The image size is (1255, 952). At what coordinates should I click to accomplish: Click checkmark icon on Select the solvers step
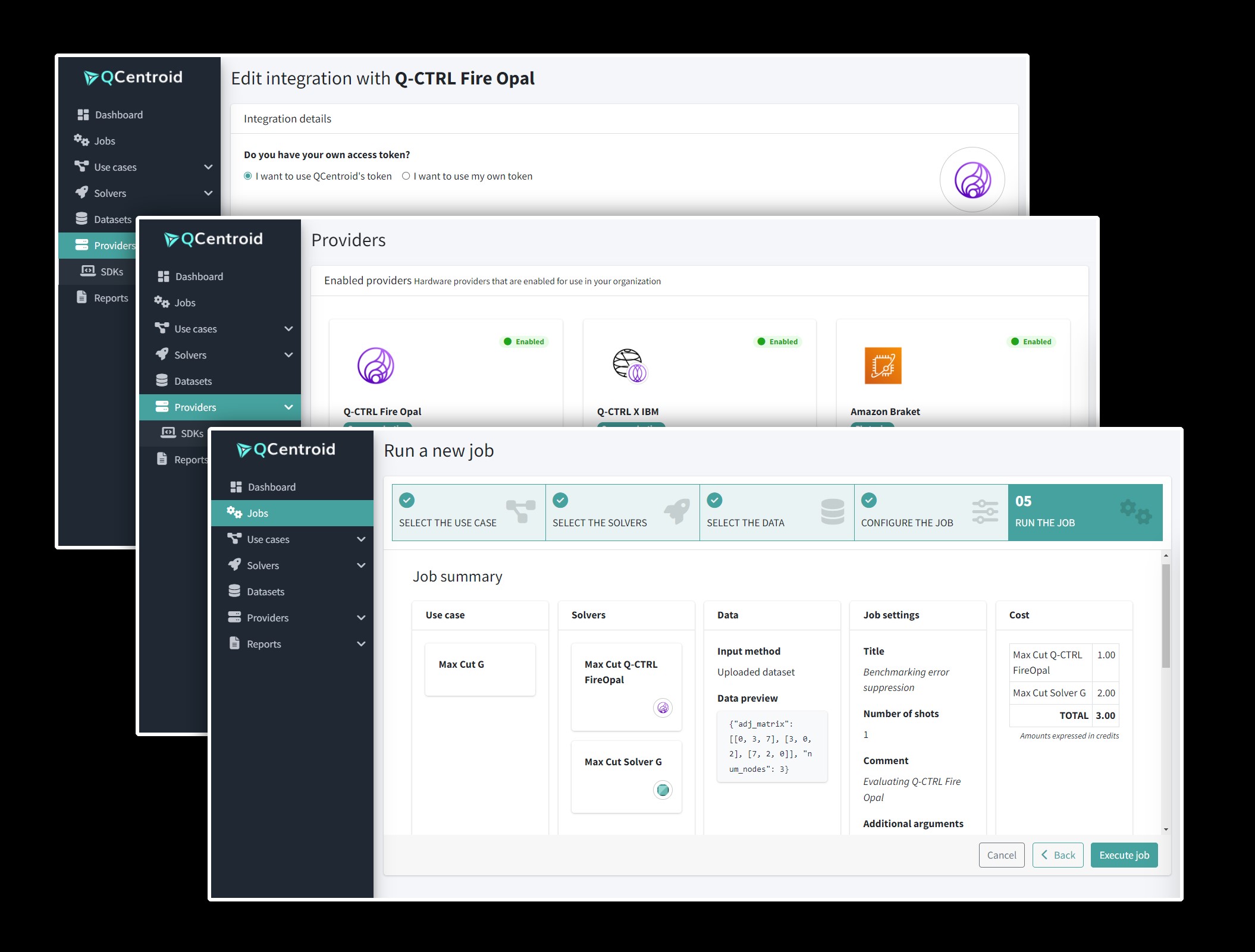click(x=560, y=500)
